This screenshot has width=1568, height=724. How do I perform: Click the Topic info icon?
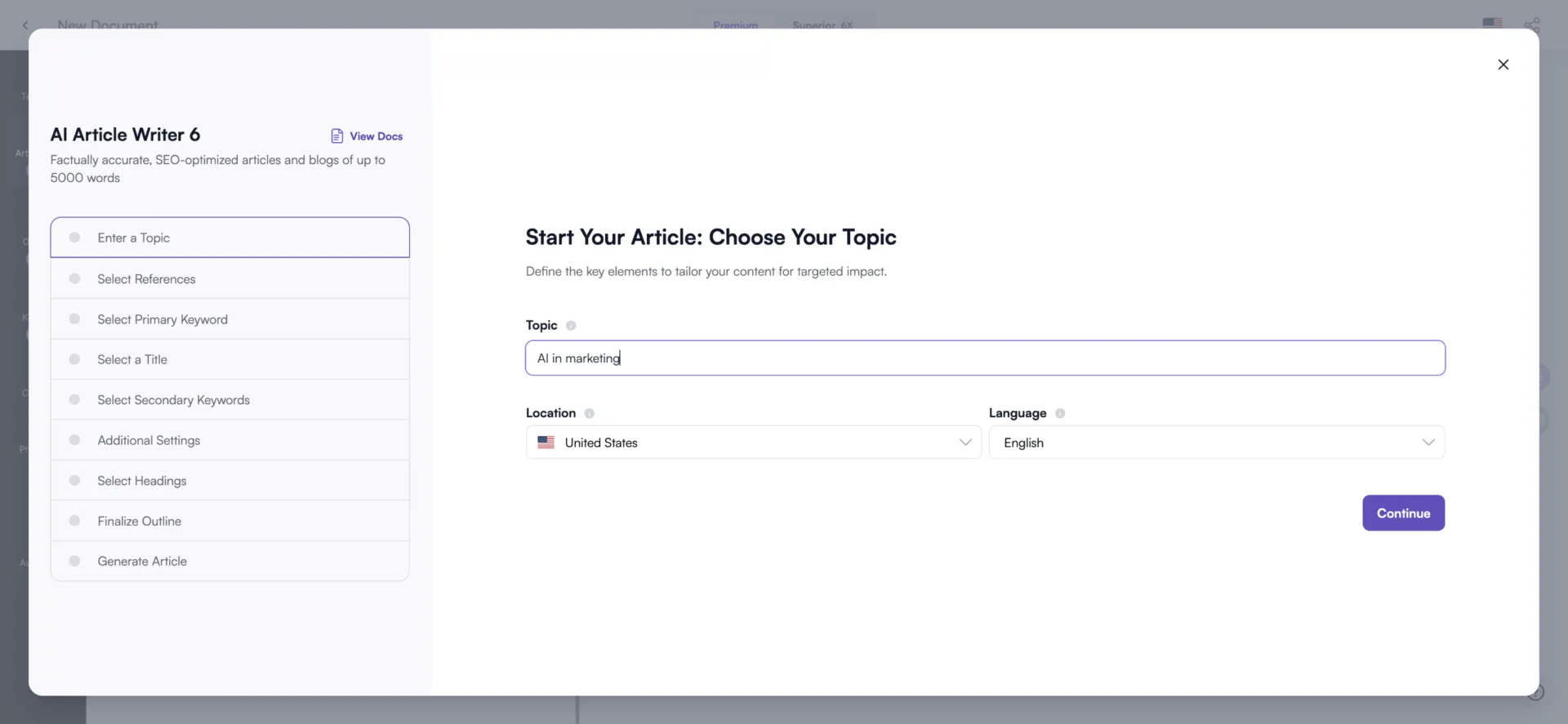(571, 326)
